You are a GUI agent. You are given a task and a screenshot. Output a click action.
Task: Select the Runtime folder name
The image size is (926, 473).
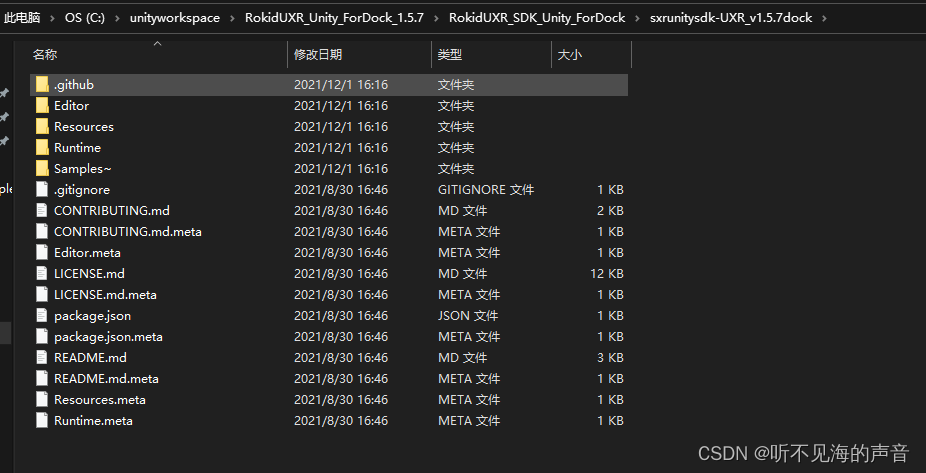[77, 148]
